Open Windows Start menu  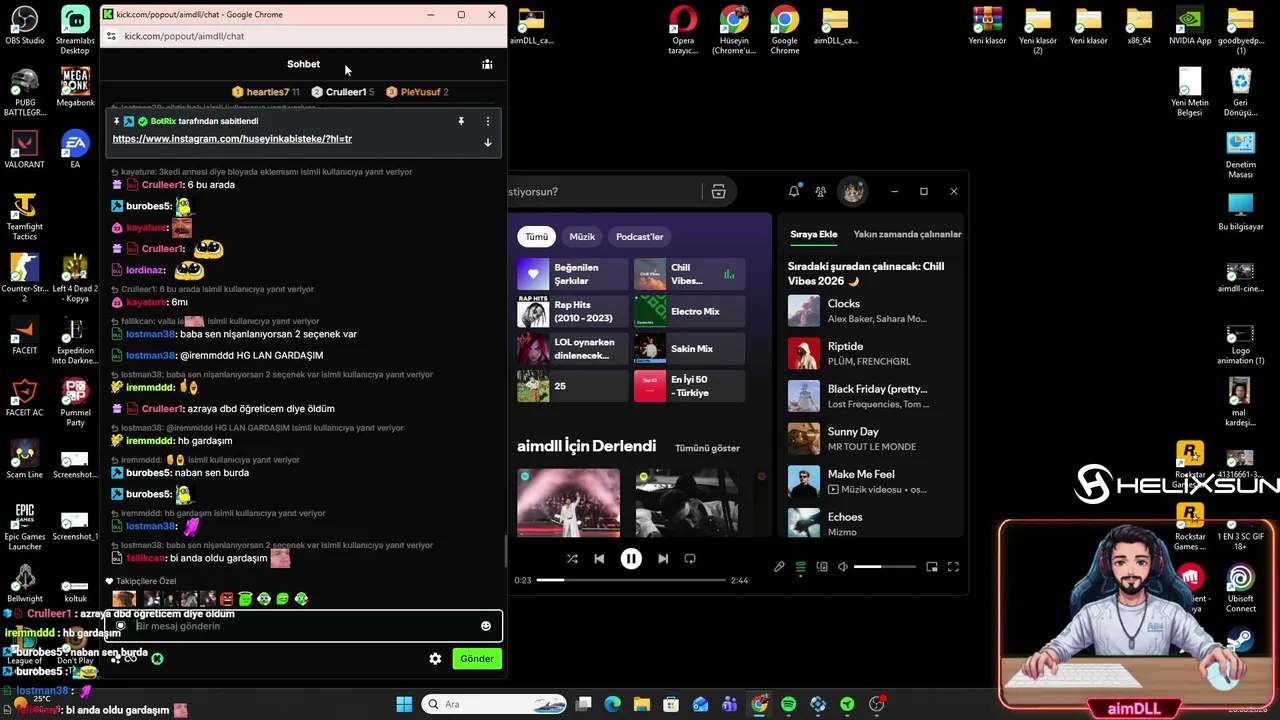(404, 704)
